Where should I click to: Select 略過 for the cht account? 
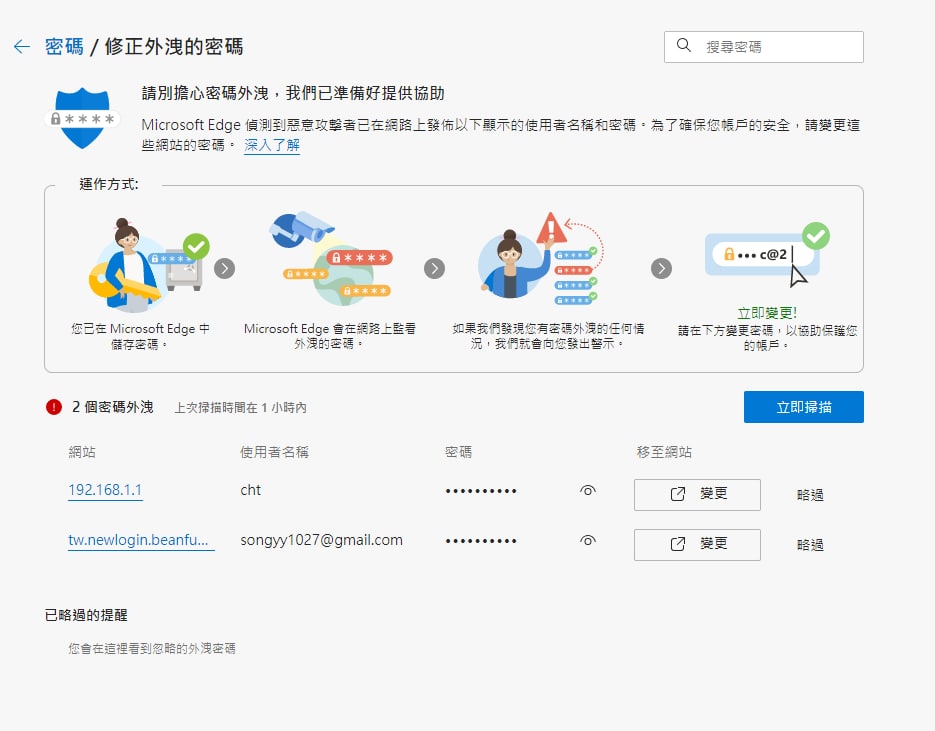click(810, 495)
